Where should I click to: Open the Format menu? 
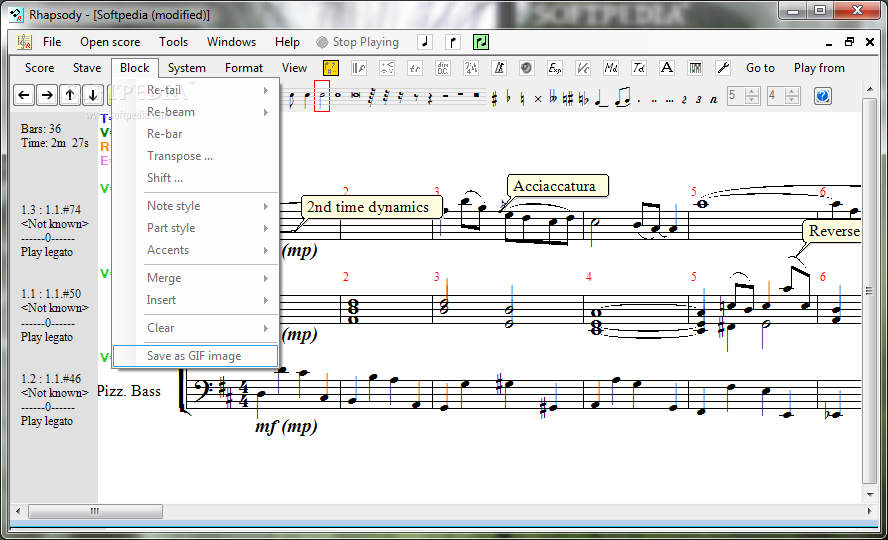pos(244,68)
